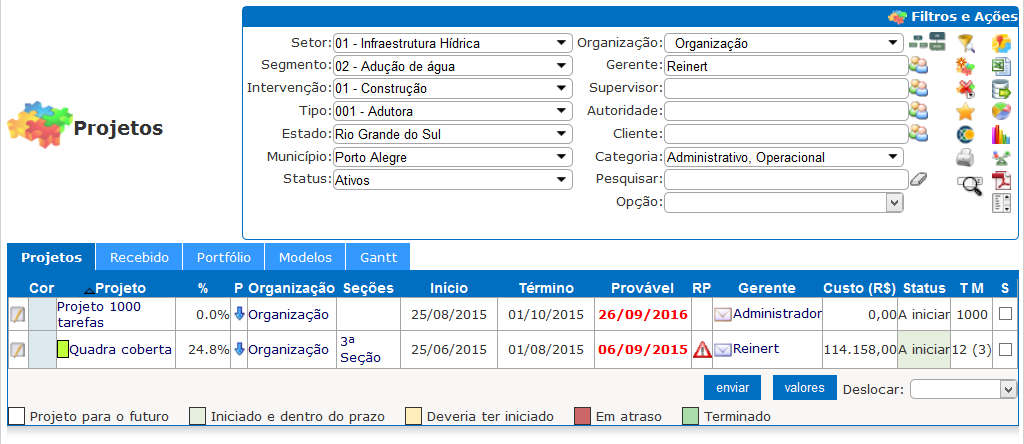Click the green color swatch beside Quadra coberta

pos(63,349)
